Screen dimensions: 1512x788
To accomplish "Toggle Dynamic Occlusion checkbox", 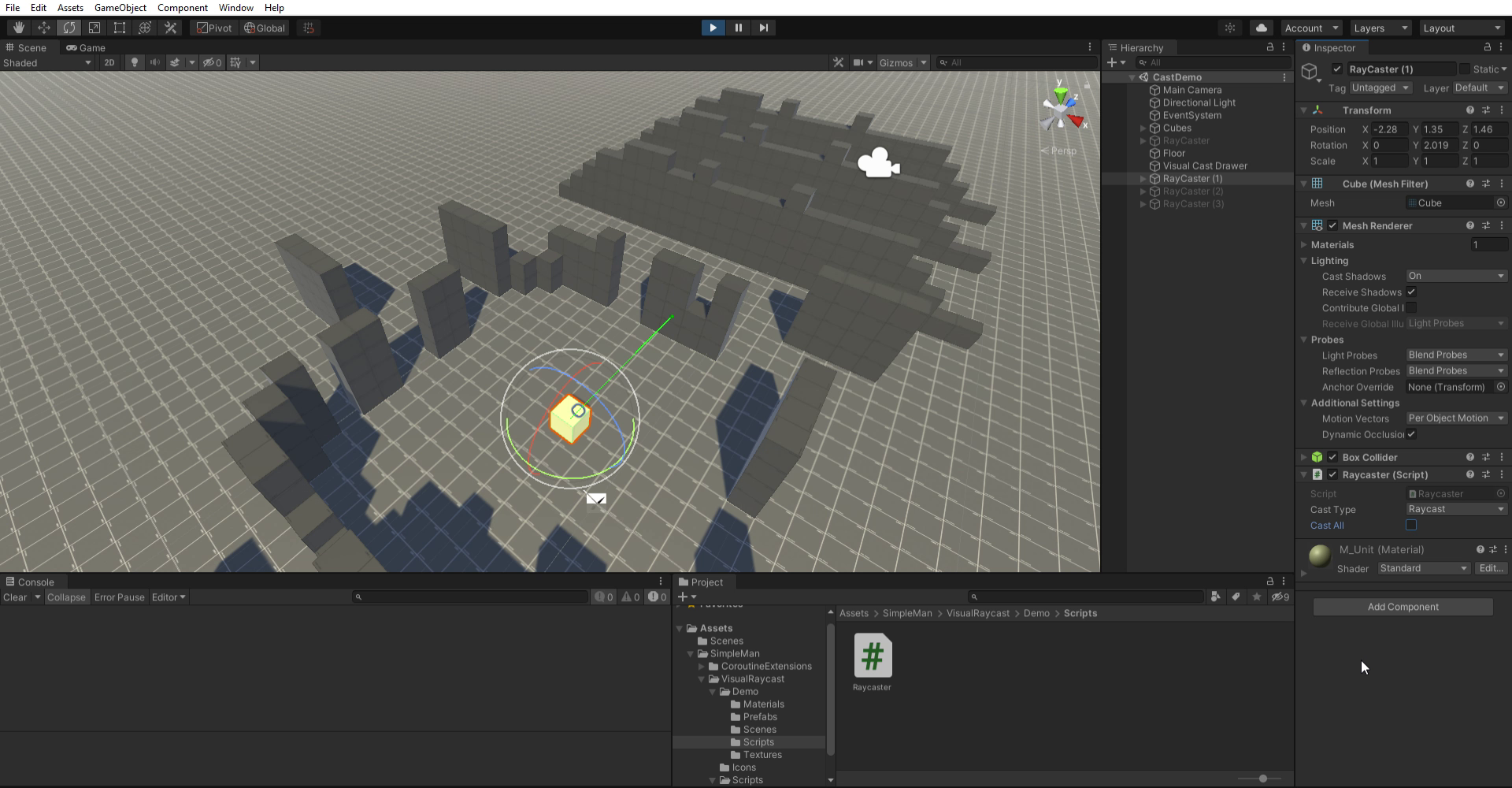I will click(x=1411, y=433).
